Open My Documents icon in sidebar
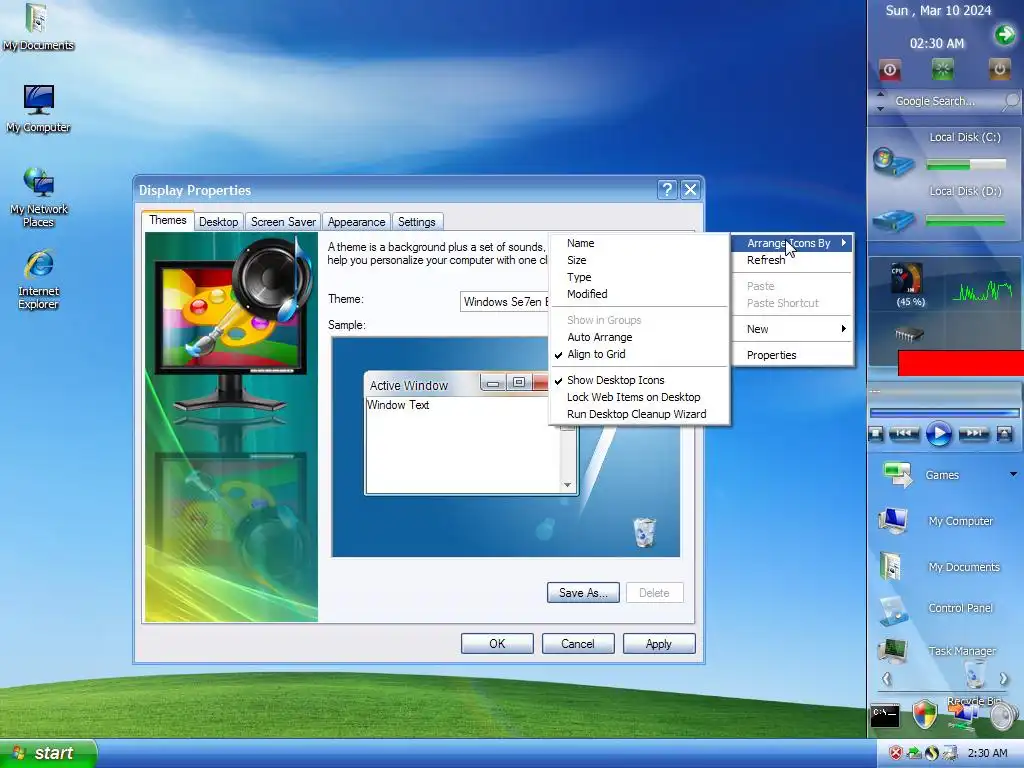The image size is (1024, 768). pyautogui.click(x=891, y=566)
